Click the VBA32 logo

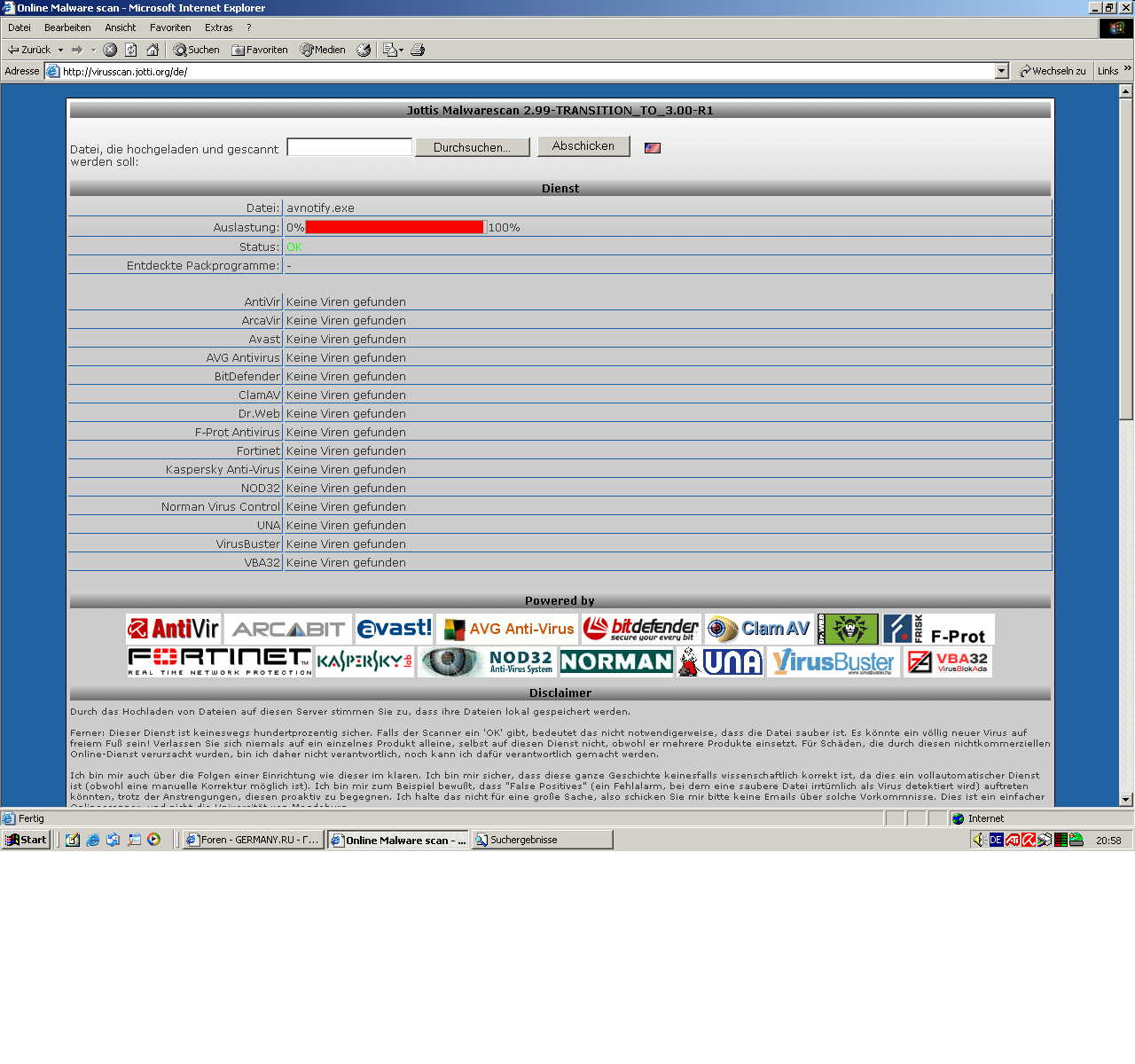948,661
